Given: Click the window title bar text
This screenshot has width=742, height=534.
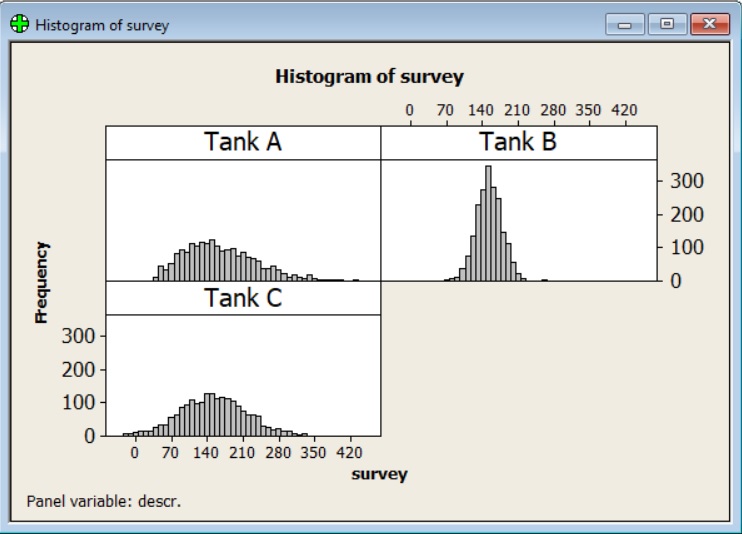Looking at the screenshot, I should click(x=102, y=25).
